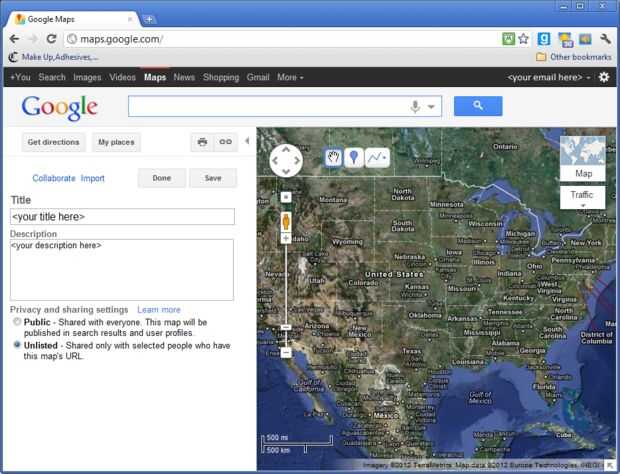This screenshot has width=620, height=474.
Task: Click the microphone voice search icon
Action: (415, 106)
